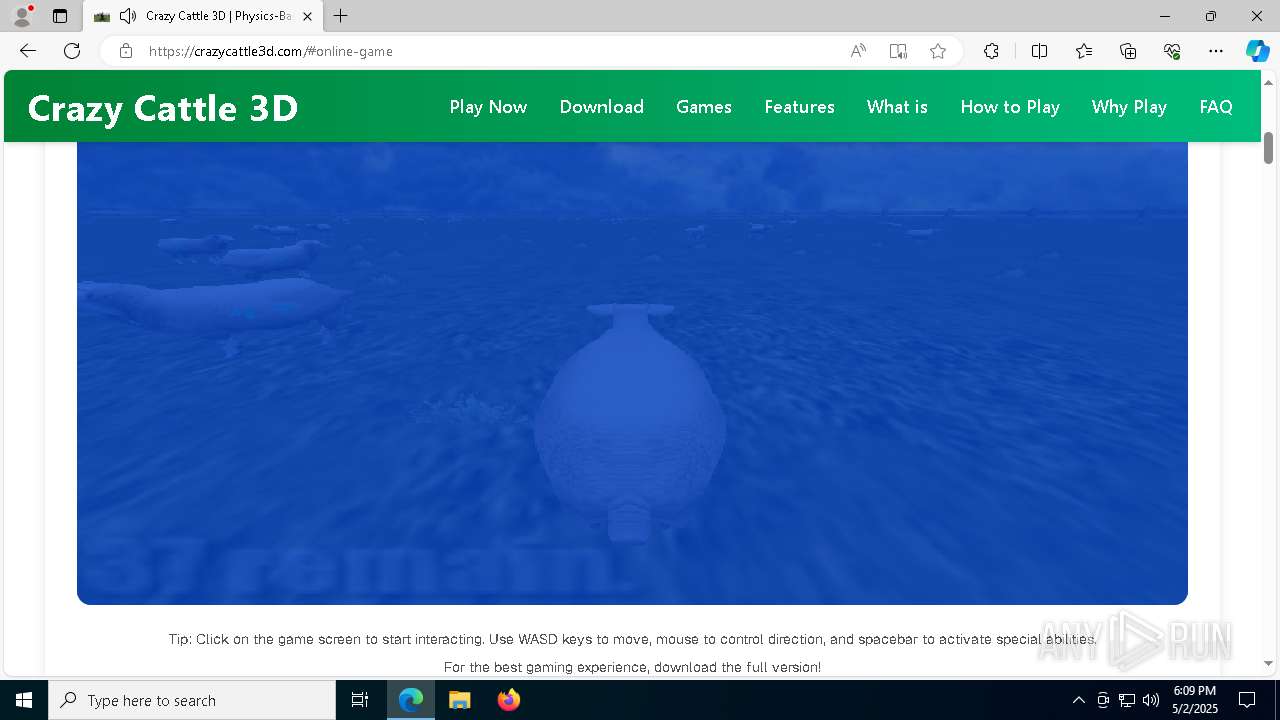
Task: Open browser Collections
Action: point(1128,51)
